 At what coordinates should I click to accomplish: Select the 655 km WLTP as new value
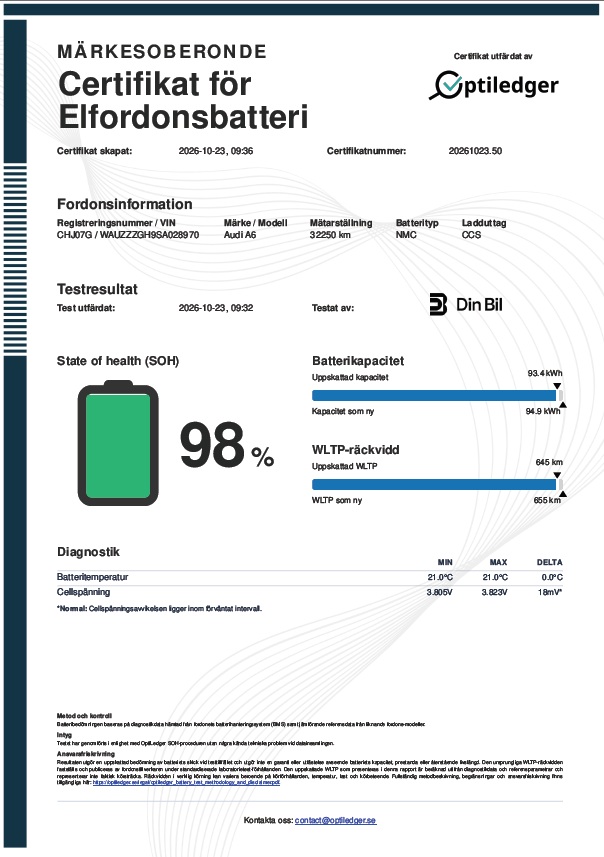[x=547, y=500]
